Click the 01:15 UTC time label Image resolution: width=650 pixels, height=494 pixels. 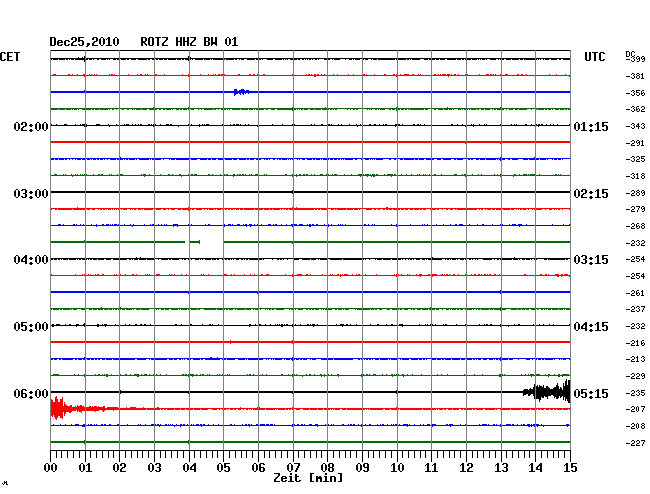click(591, 126)
